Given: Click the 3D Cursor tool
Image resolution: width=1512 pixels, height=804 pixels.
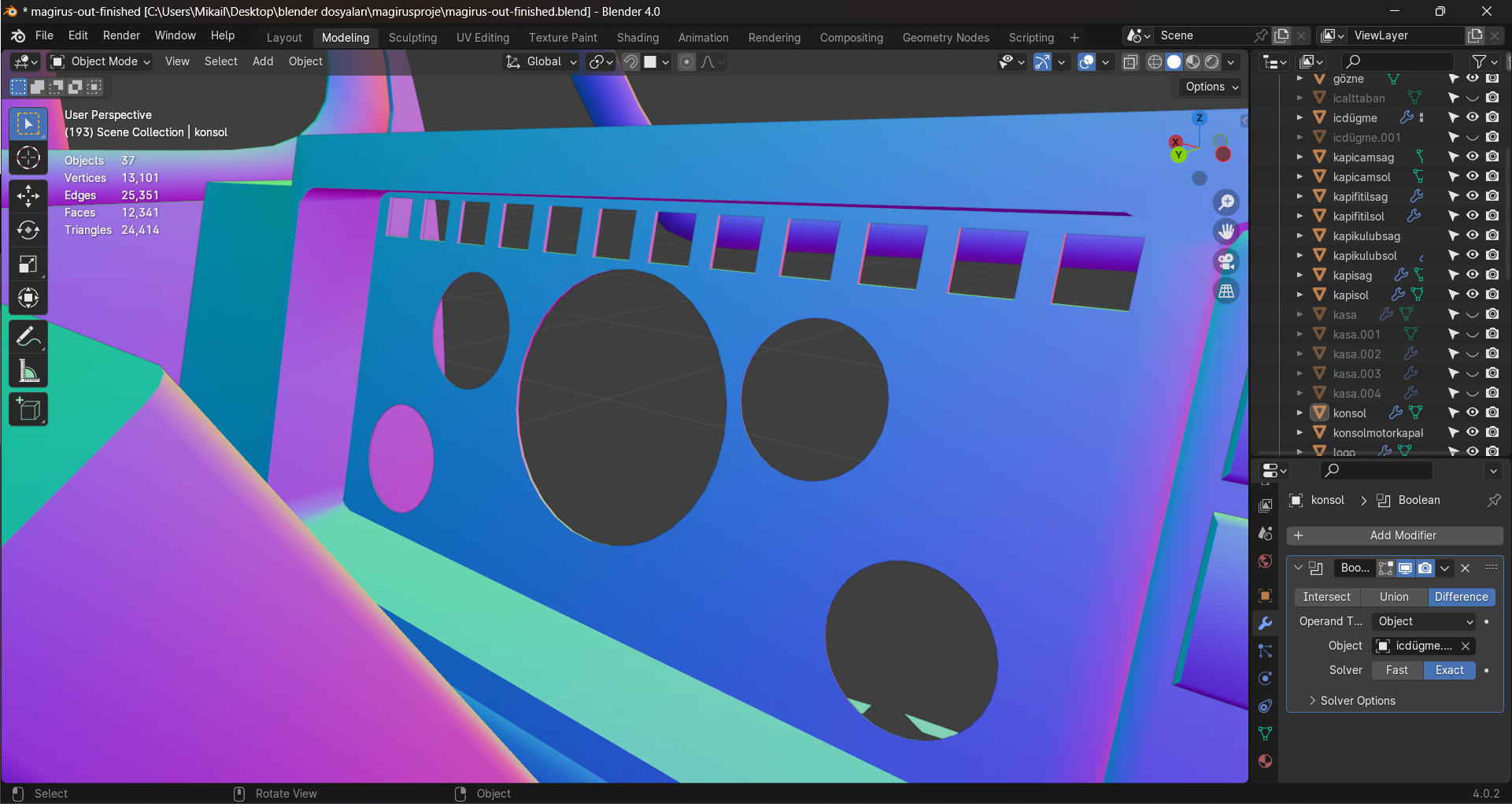Looking at the screenshot, I should pos(28,158).
